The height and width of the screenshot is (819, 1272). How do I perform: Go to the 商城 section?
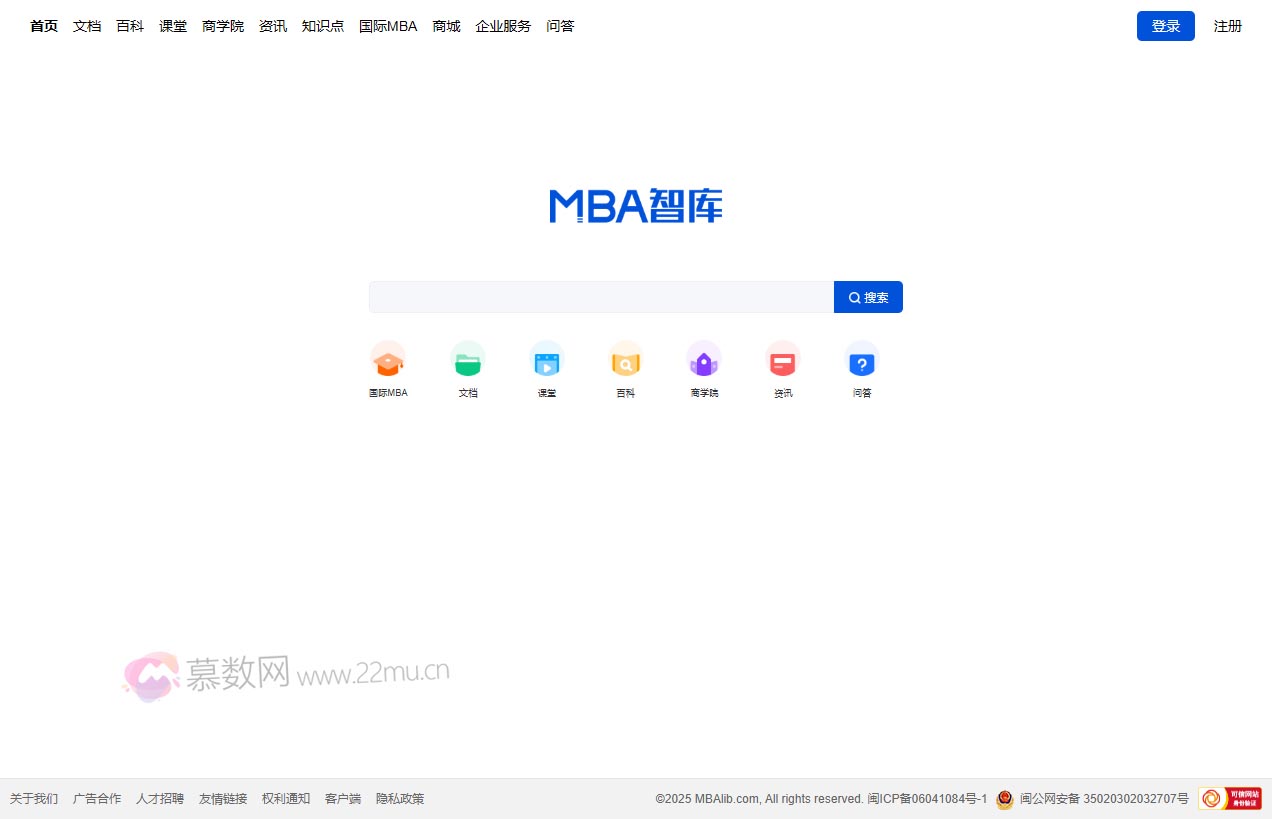click(x=446, y=26)
